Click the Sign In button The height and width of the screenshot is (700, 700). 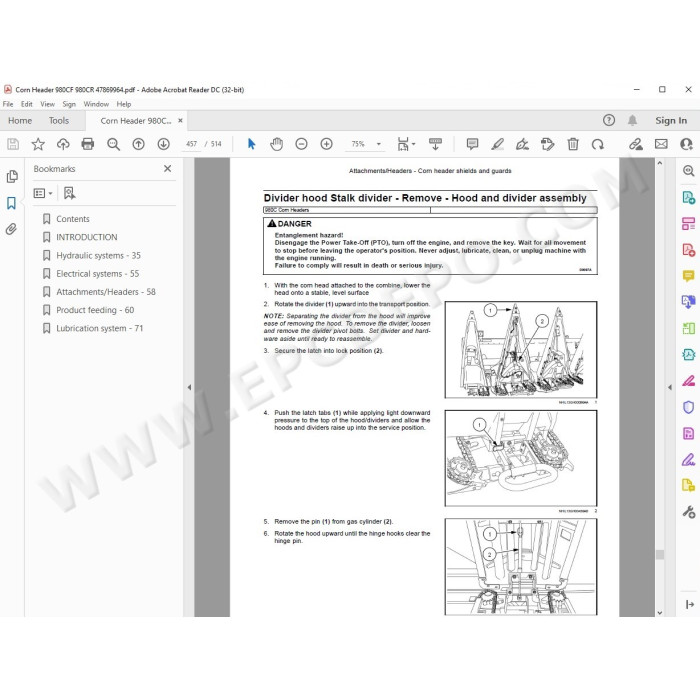point(671,121)
